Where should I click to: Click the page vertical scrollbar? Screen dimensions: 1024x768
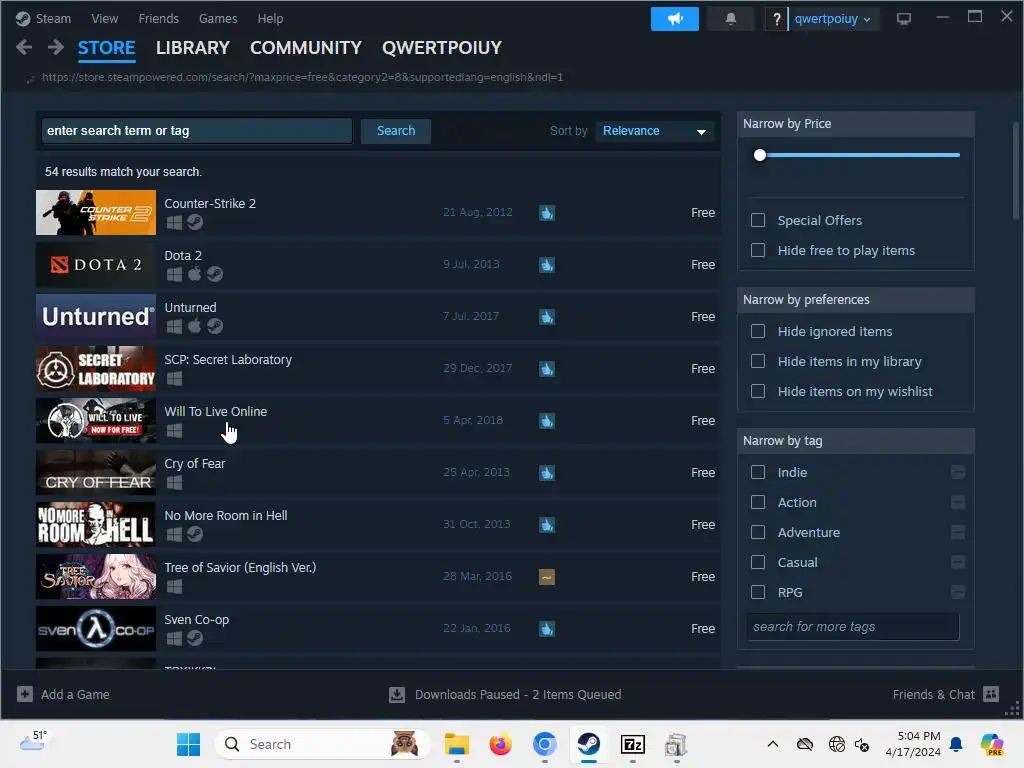pyautogui.click(x=1016, y=171)
